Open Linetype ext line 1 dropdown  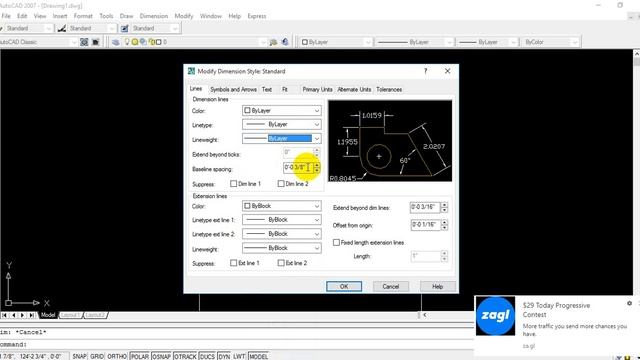pyautogui.click(x=282, y=220)
